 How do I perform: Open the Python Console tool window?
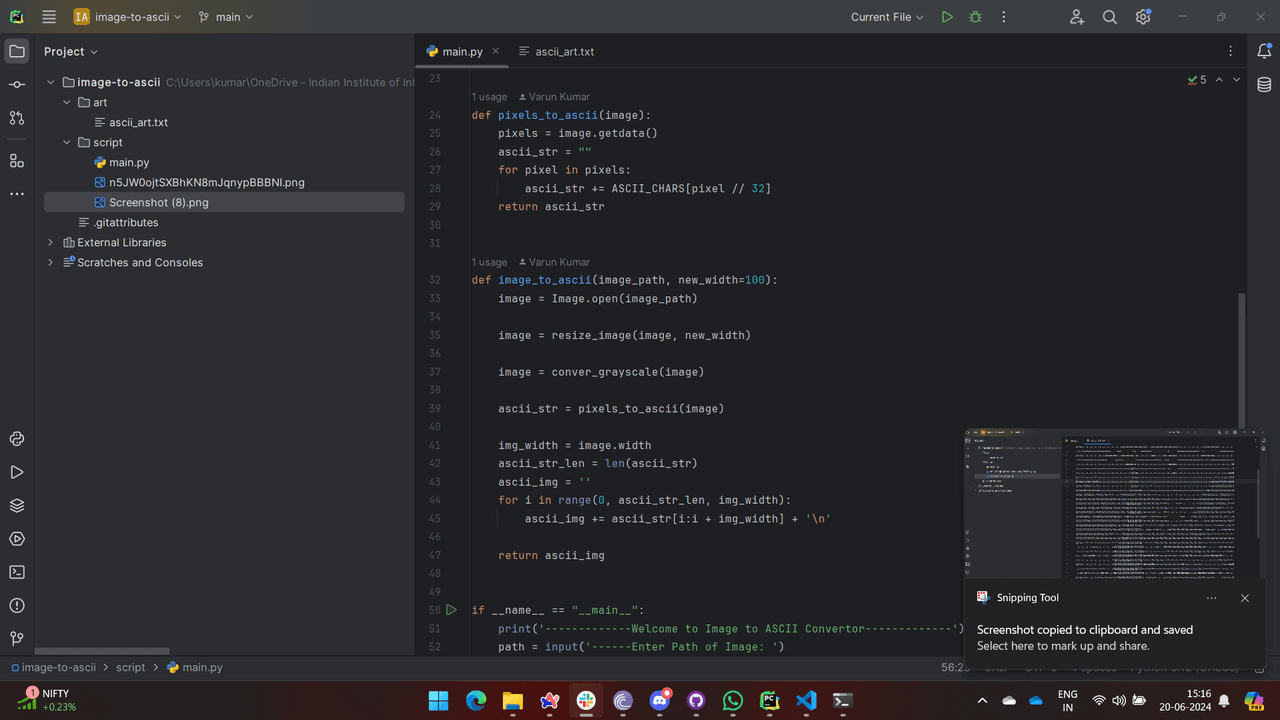click(17, 439)
